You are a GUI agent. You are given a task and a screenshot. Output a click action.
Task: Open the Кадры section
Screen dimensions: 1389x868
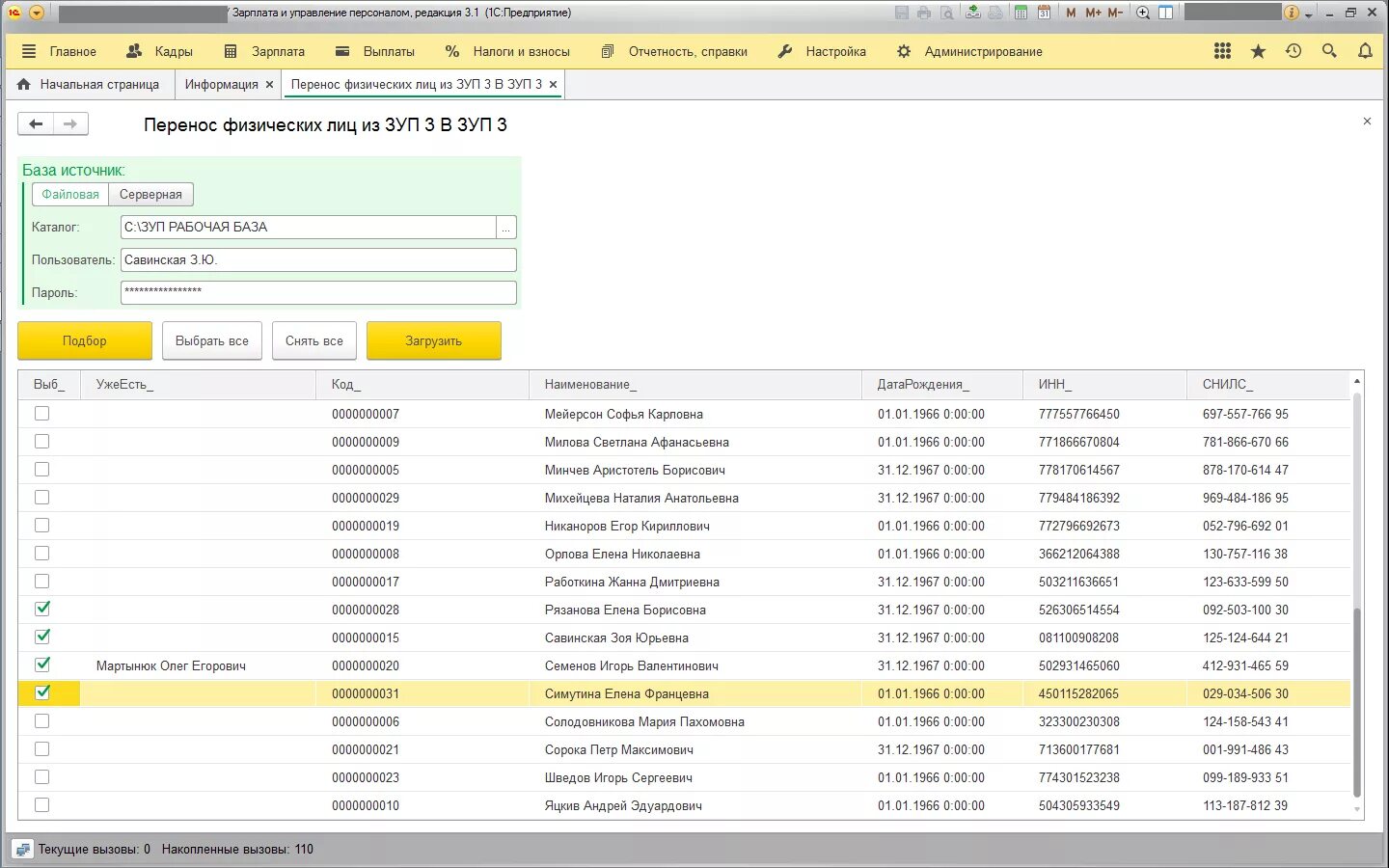click(160, 51)
